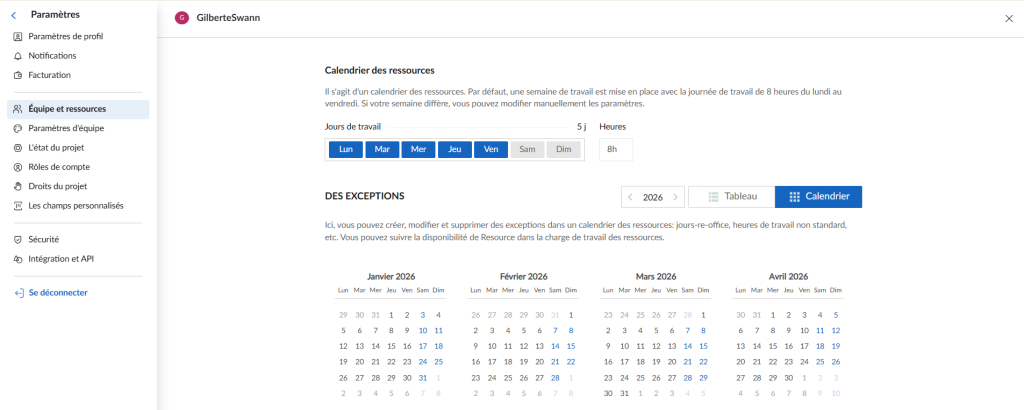
Task: Click the Sécurité shield icon
Action: 18,240
